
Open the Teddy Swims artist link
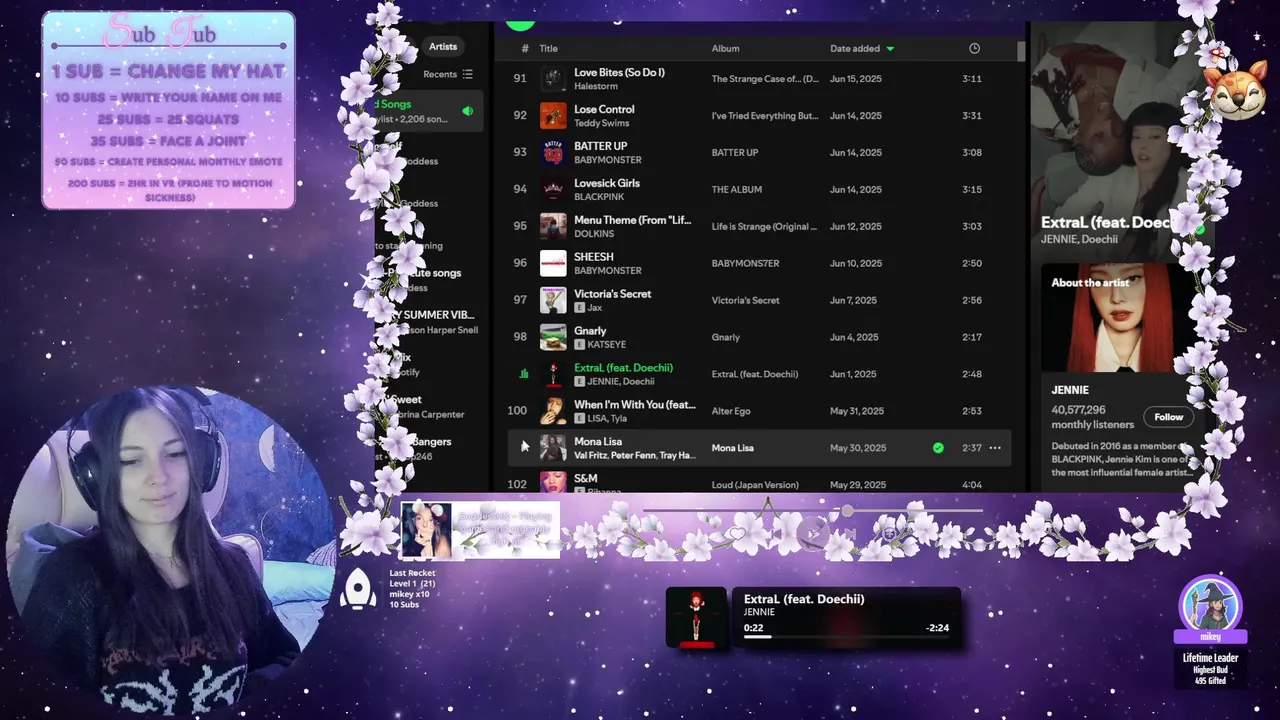tap(604, 123)
